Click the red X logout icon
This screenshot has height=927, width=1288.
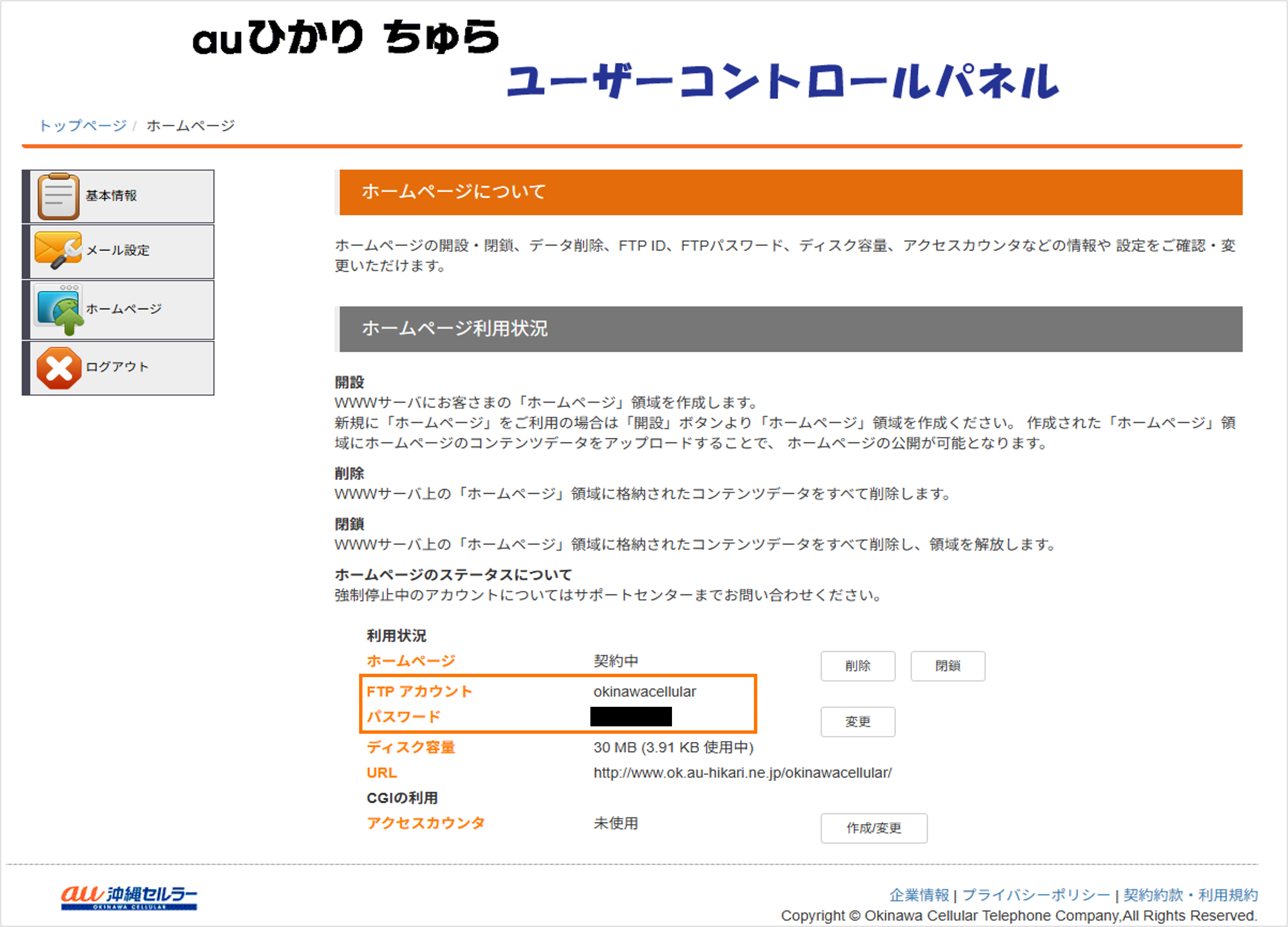click(58, 368)
